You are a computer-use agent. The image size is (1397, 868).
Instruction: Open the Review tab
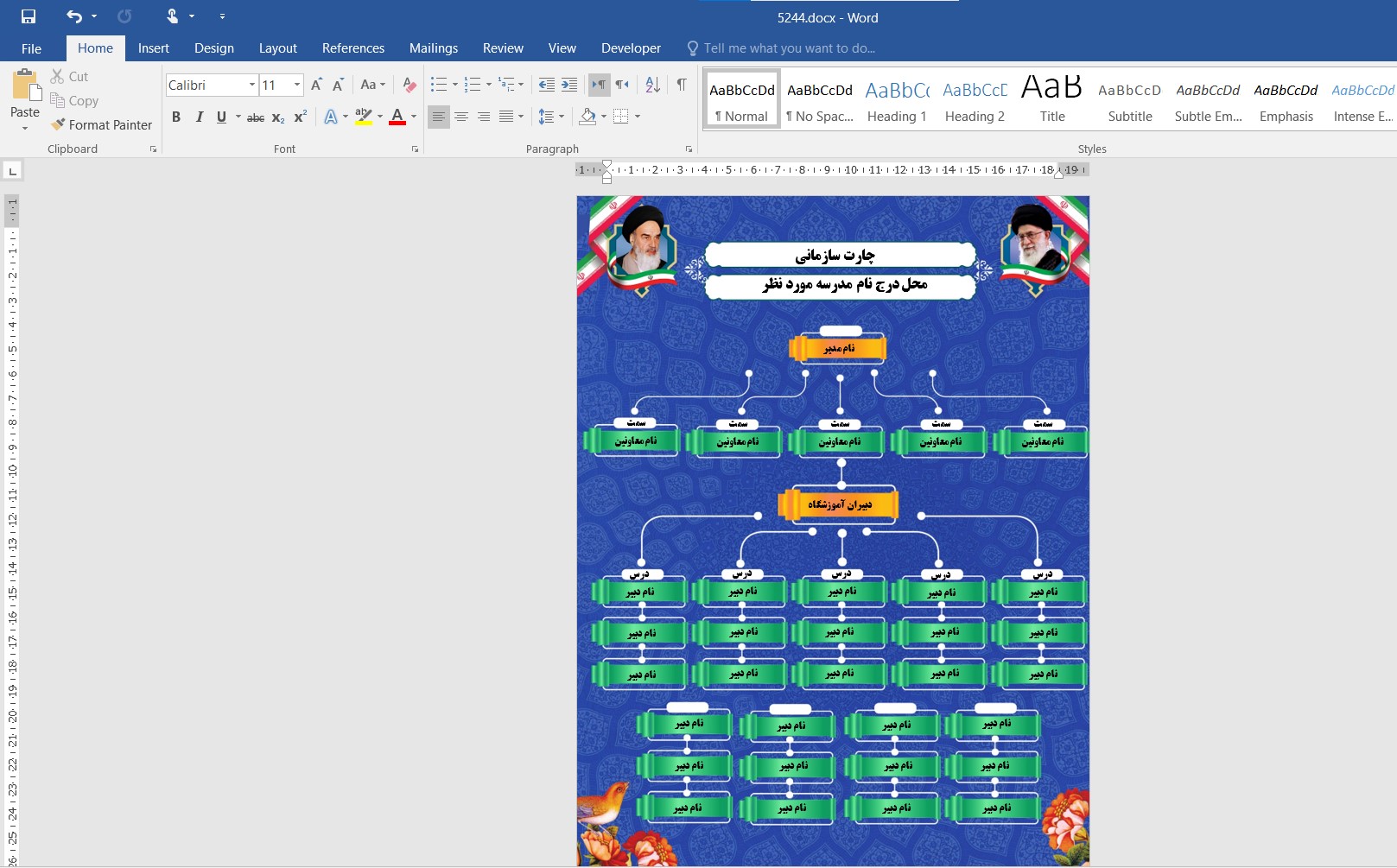503,48
